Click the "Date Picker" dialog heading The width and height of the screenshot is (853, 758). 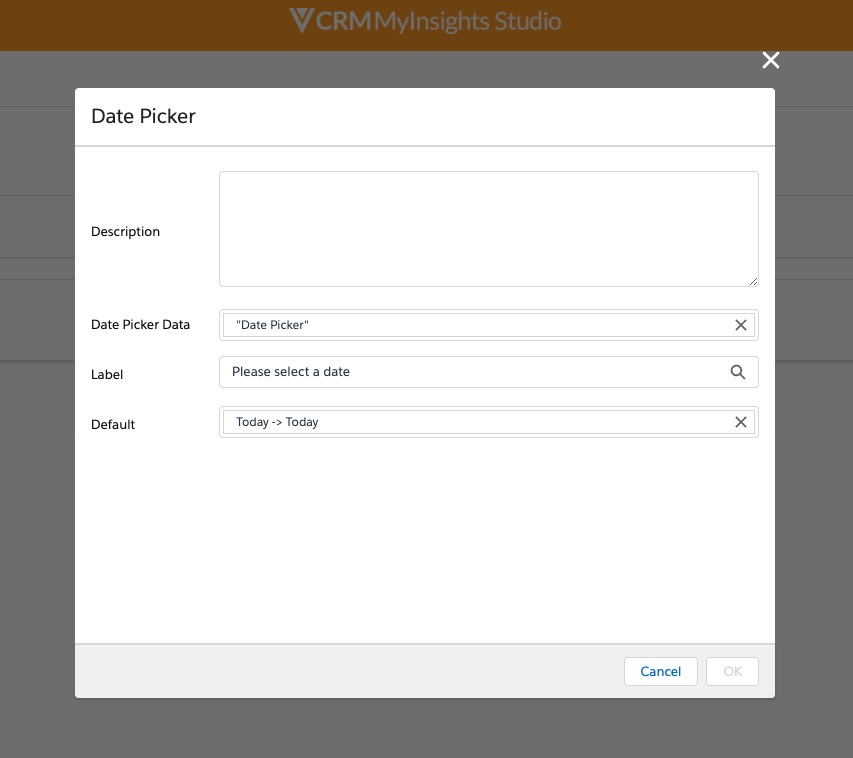(x=143, y=116)
